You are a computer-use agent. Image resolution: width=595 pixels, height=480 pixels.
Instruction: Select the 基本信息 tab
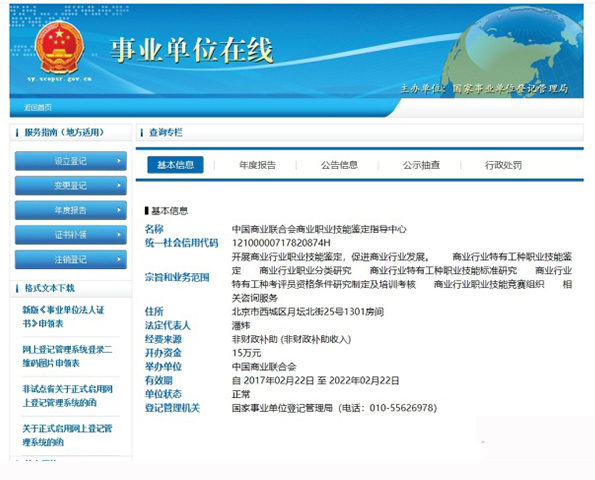[x=175, y=165]
